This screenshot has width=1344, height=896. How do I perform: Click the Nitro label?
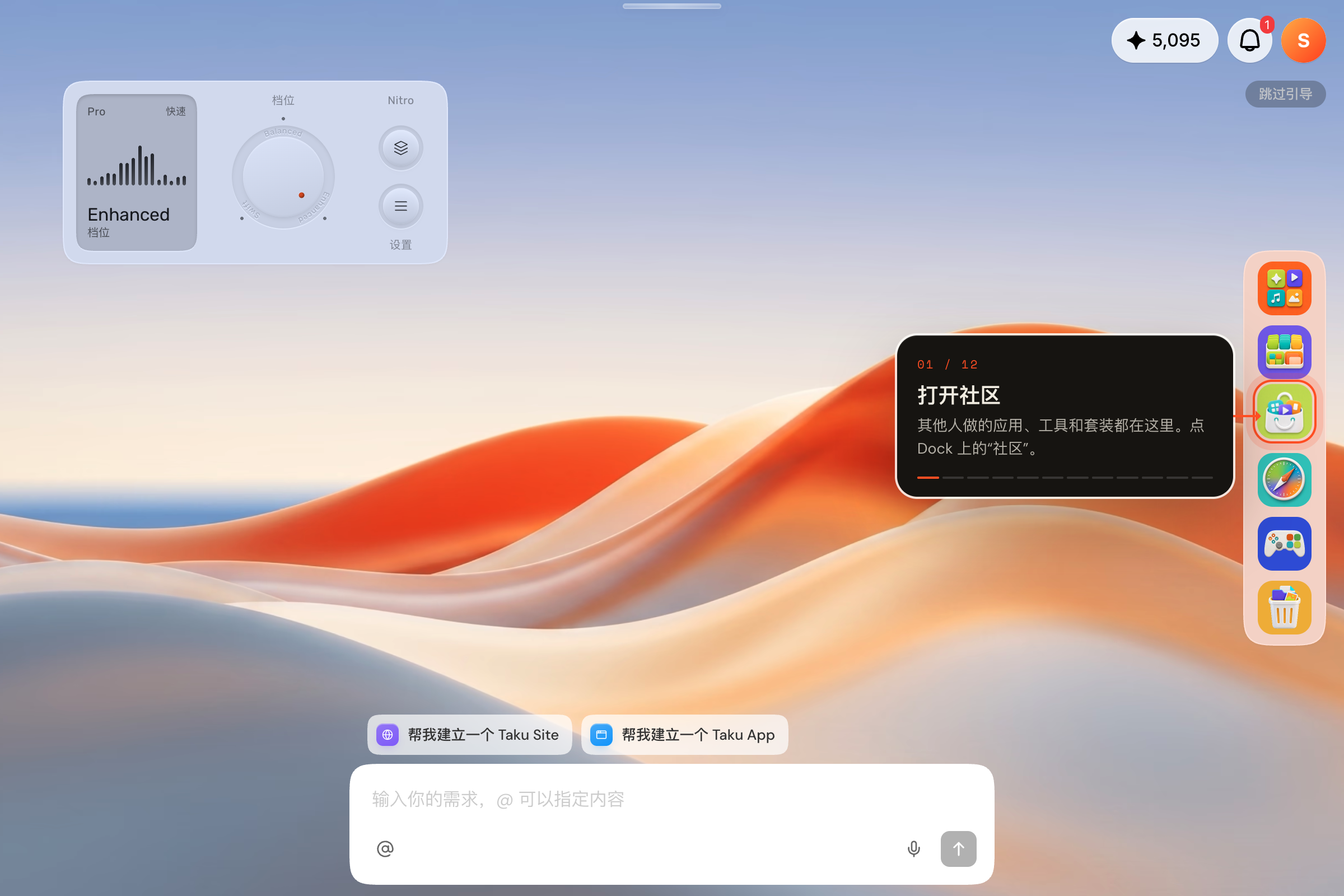point(400,100)
